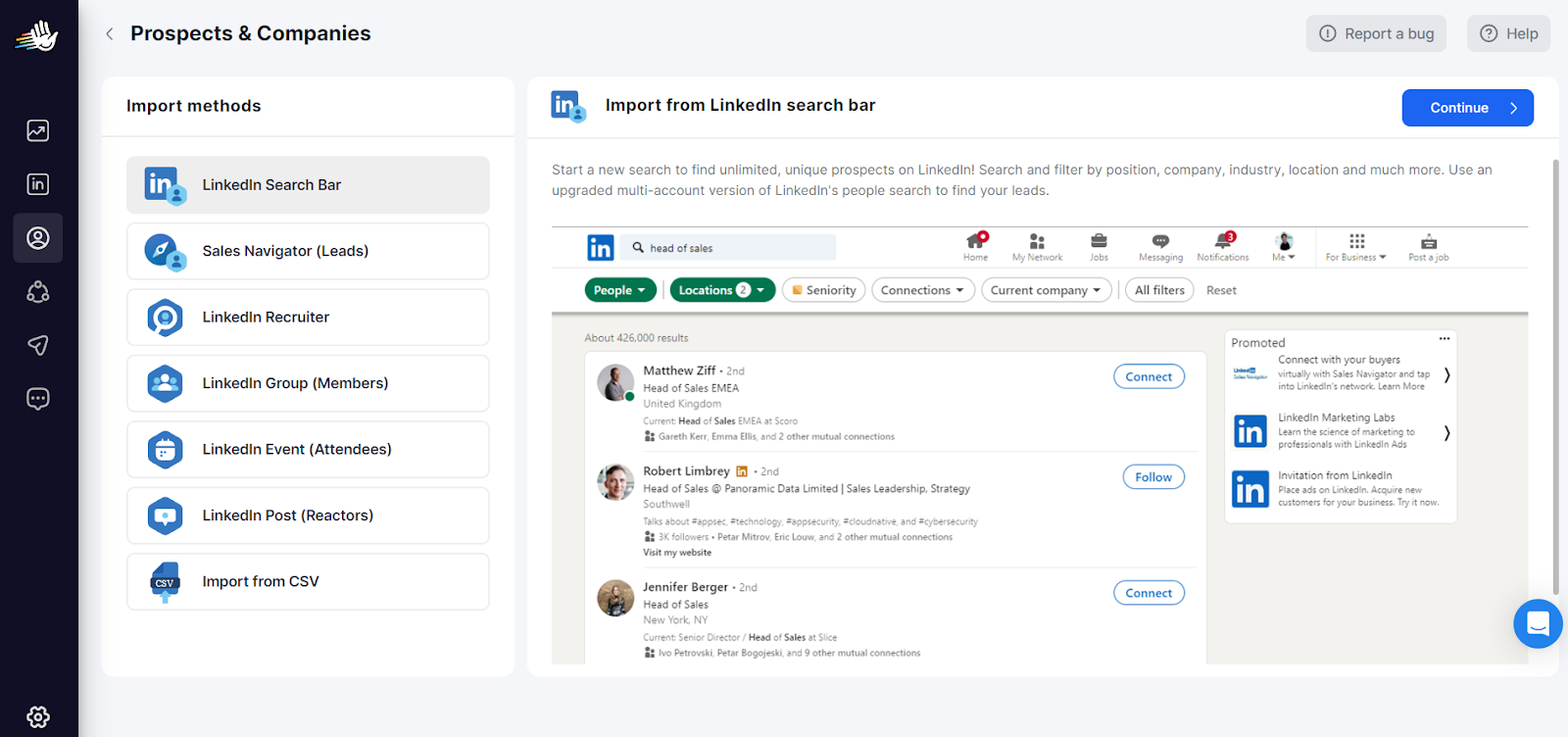
Task: Go back using arrow beside Prospects & Companies
Action: coord(110,33)
